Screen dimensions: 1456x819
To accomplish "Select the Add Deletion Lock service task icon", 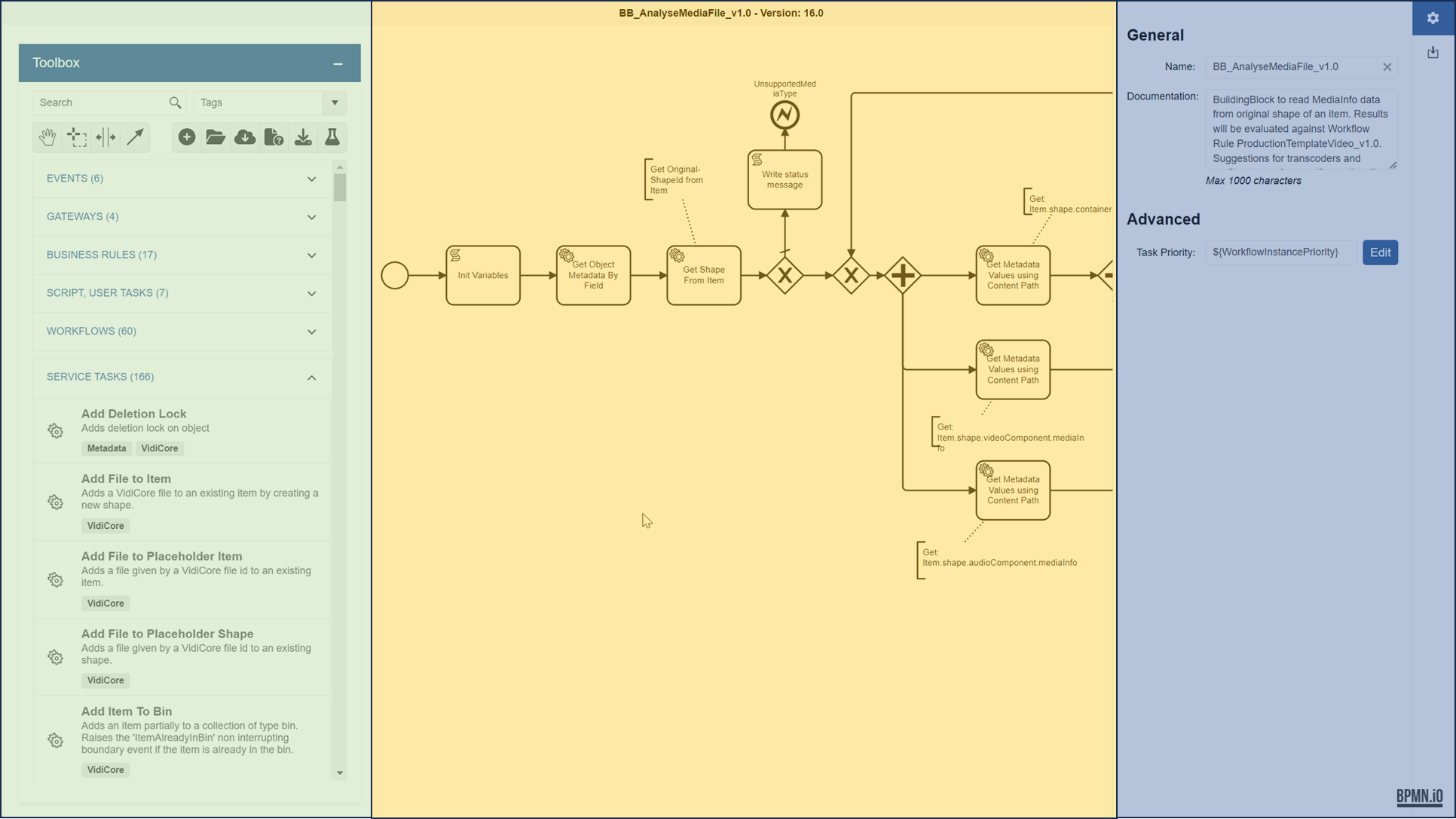I will (55, 430).
